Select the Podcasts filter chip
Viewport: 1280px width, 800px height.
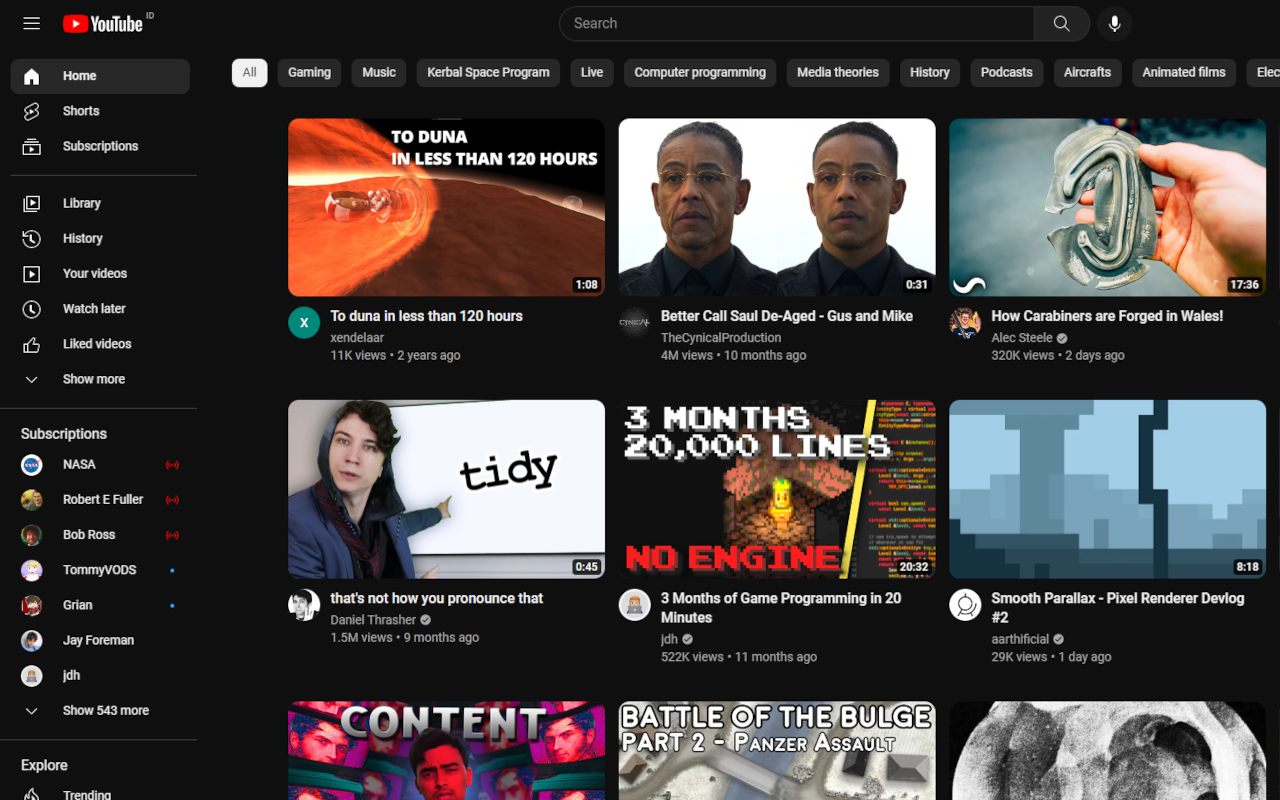[1006, 73]
